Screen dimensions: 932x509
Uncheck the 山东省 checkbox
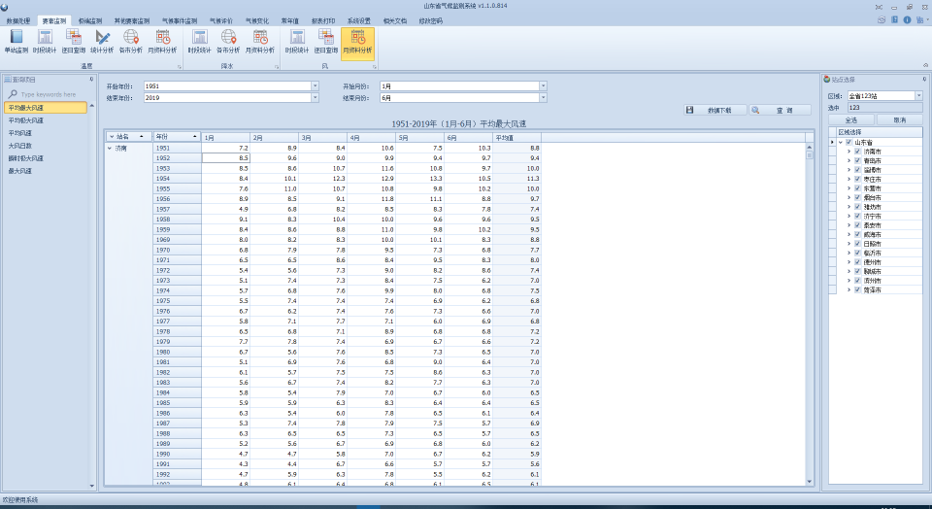849,142
